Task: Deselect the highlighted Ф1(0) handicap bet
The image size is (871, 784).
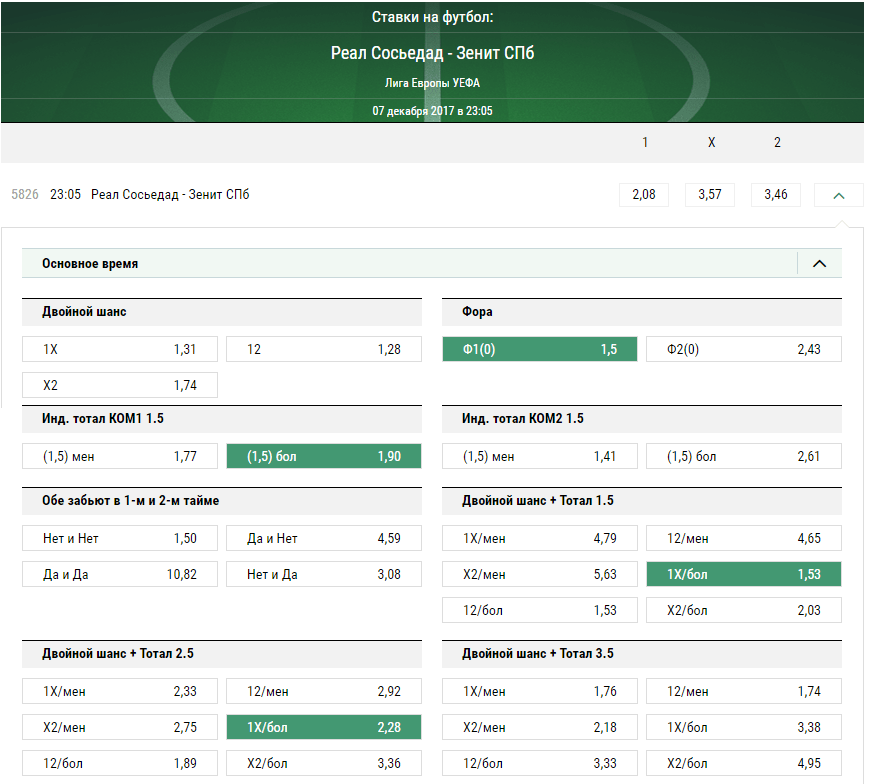Action: (x=539, y=349)
